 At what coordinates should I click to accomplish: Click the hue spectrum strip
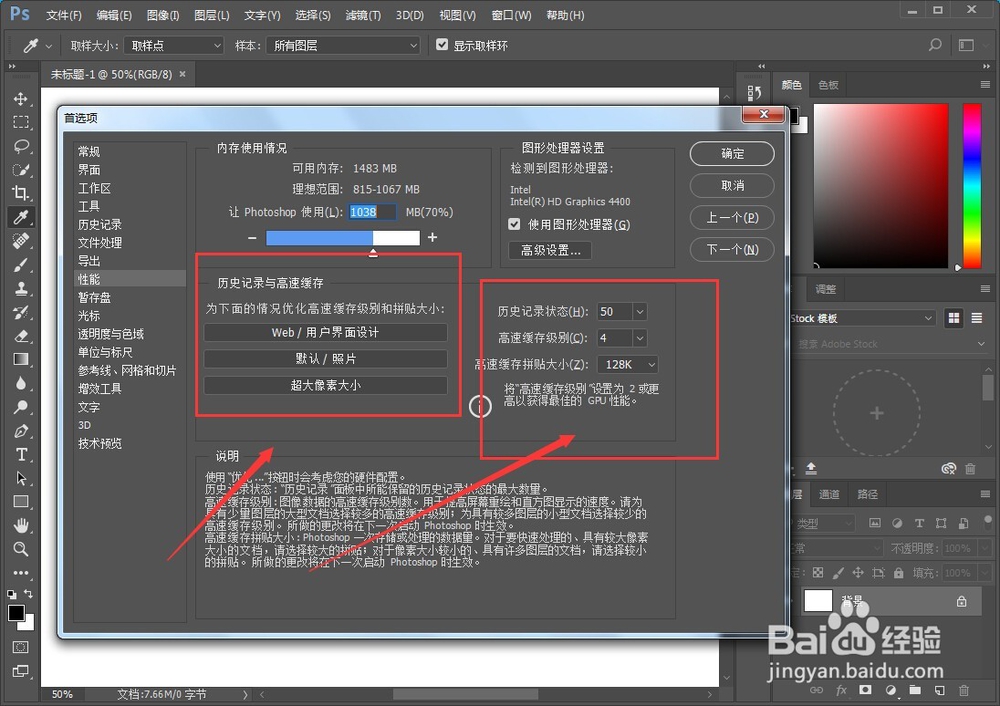[x=972, y=185]
